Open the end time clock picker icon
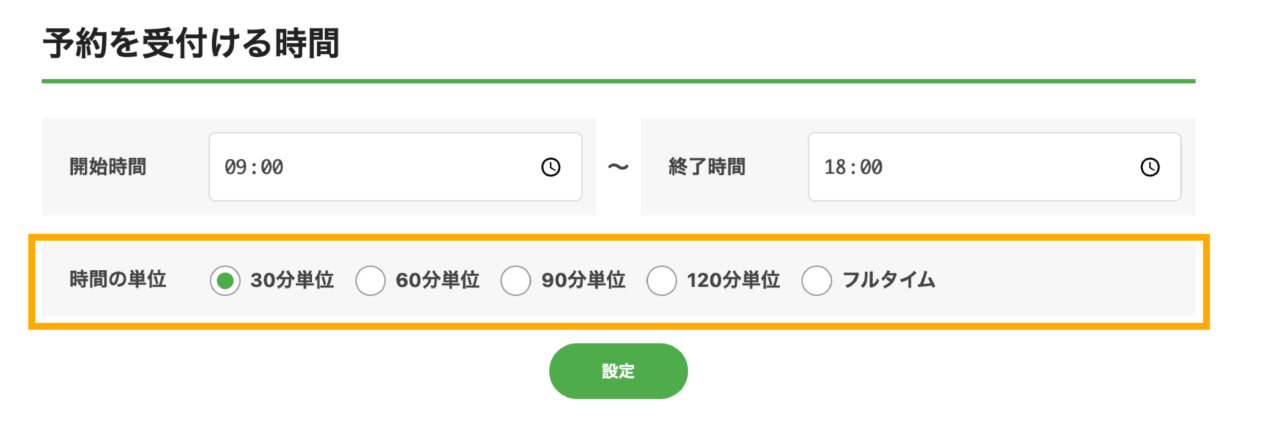 coord(1150,167)
